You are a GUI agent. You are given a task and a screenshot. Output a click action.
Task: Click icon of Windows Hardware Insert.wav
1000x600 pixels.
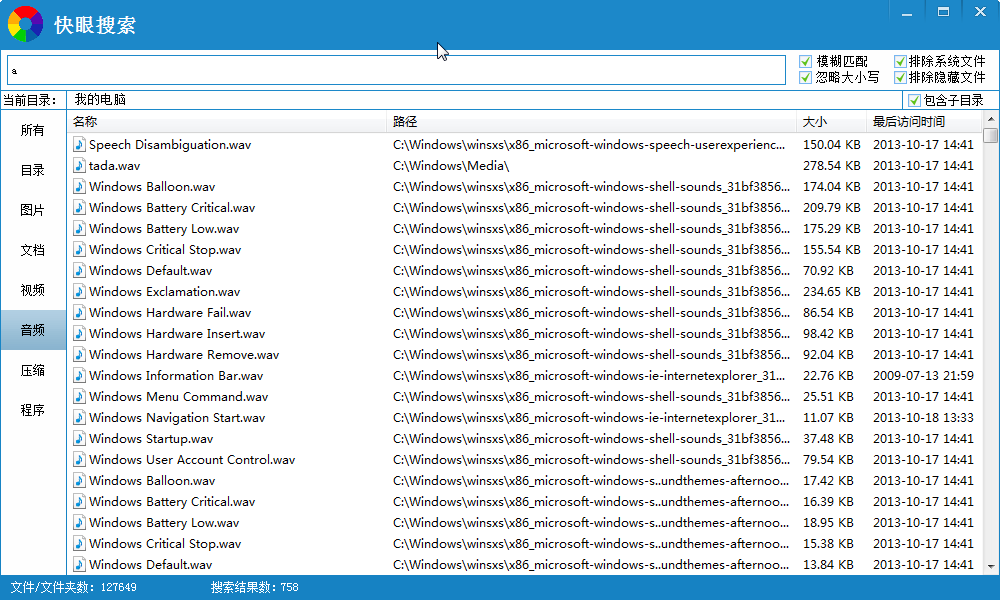(x=80, y=334)
